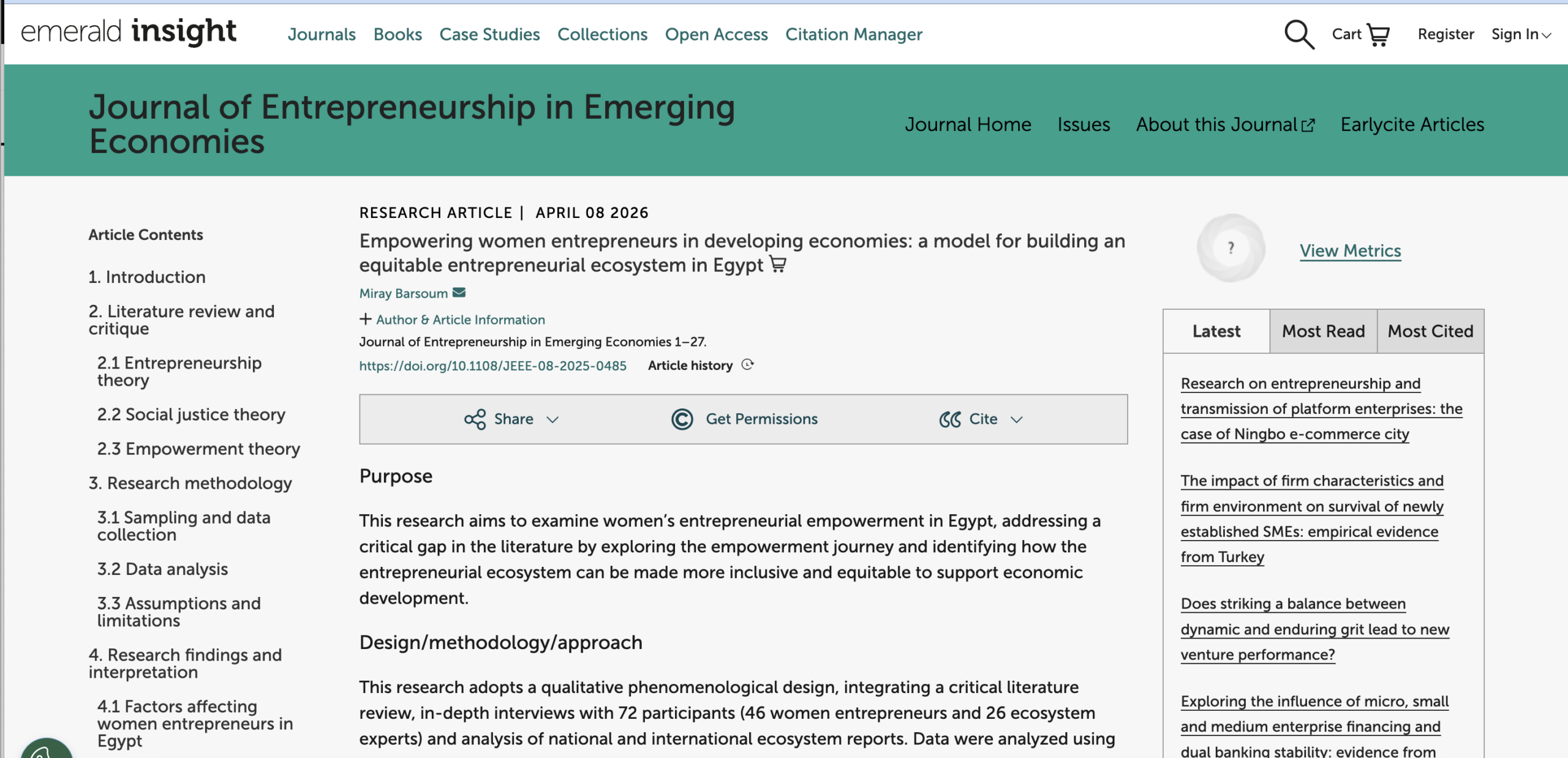
Task: Click the email envelope beside Miray Barsoum
Action: (x=459, y=293)
